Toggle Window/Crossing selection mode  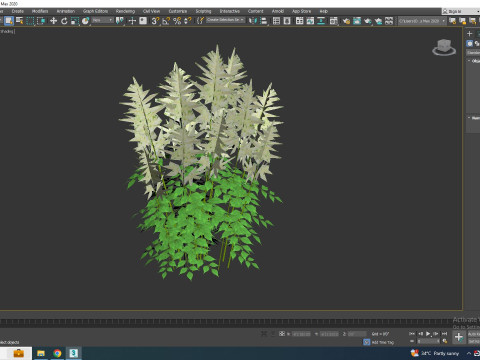(41, 21)
